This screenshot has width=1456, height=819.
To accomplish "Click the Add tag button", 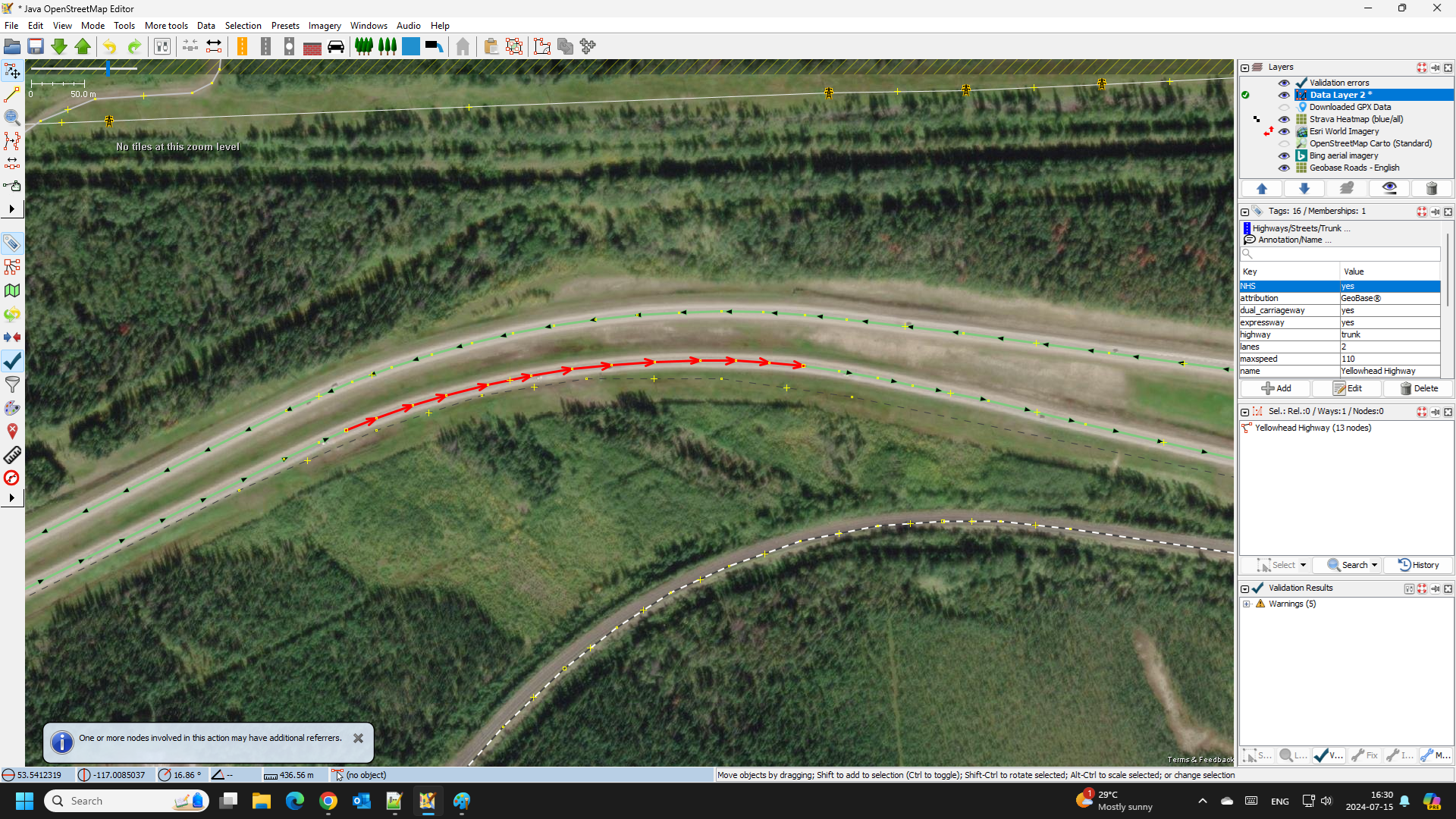I will [1276, 388].
